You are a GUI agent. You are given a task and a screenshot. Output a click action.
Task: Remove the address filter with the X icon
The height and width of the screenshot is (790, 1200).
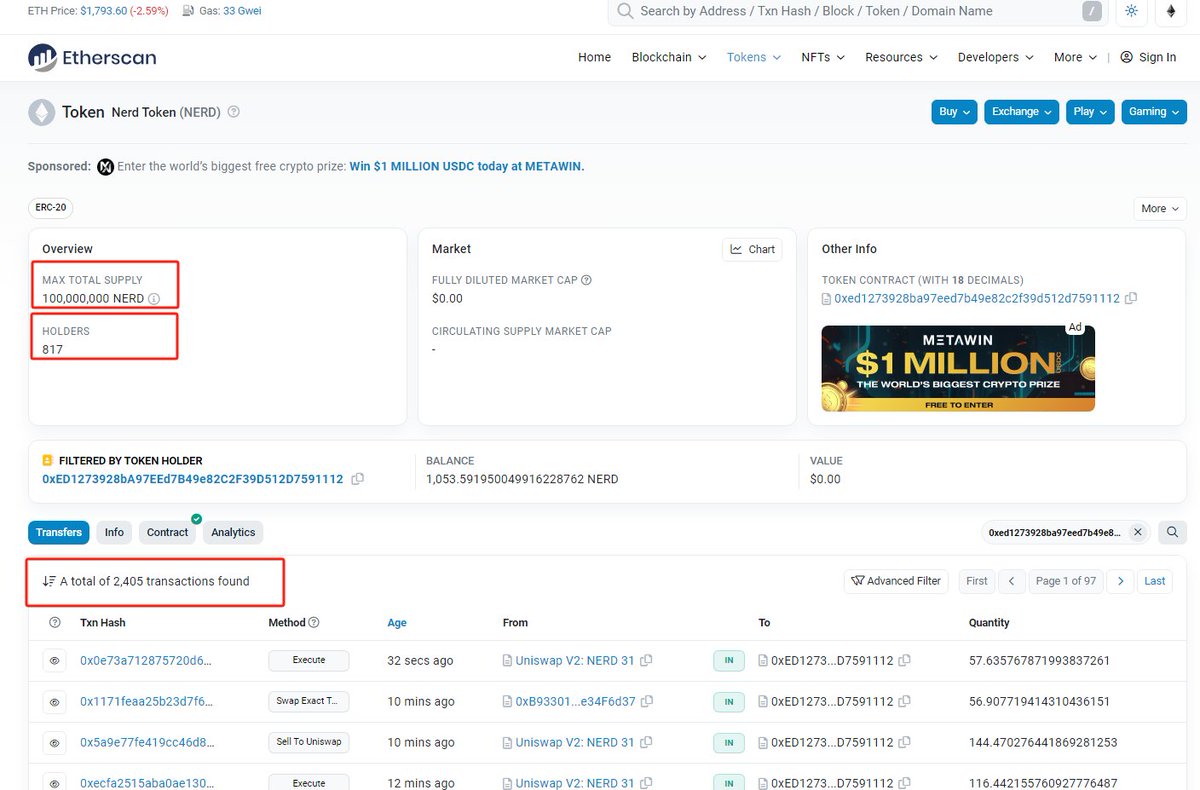point(1137,532)
